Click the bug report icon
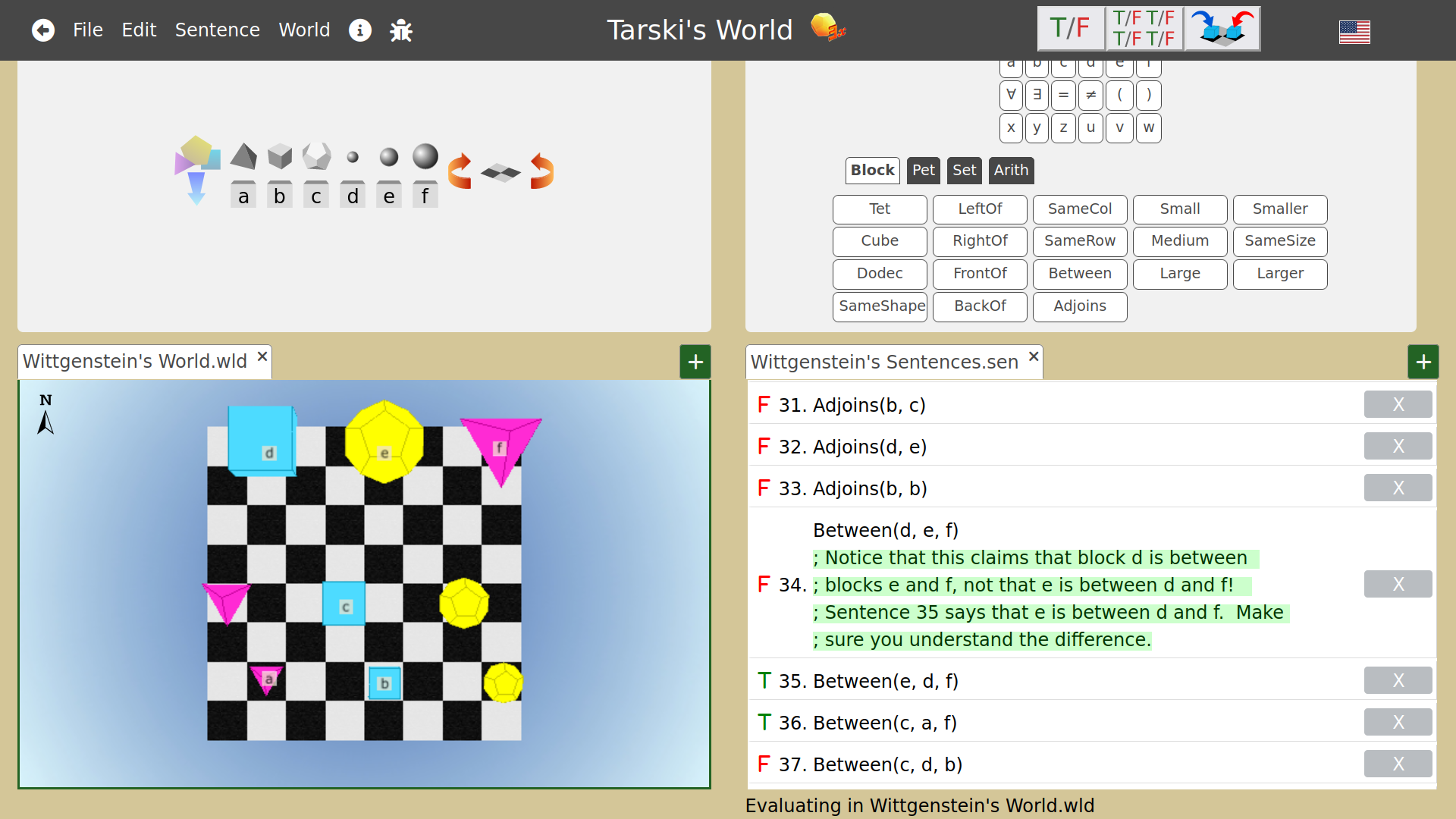Image resolution: width=1456 pixels, height=819 pixels. point(400,30)
